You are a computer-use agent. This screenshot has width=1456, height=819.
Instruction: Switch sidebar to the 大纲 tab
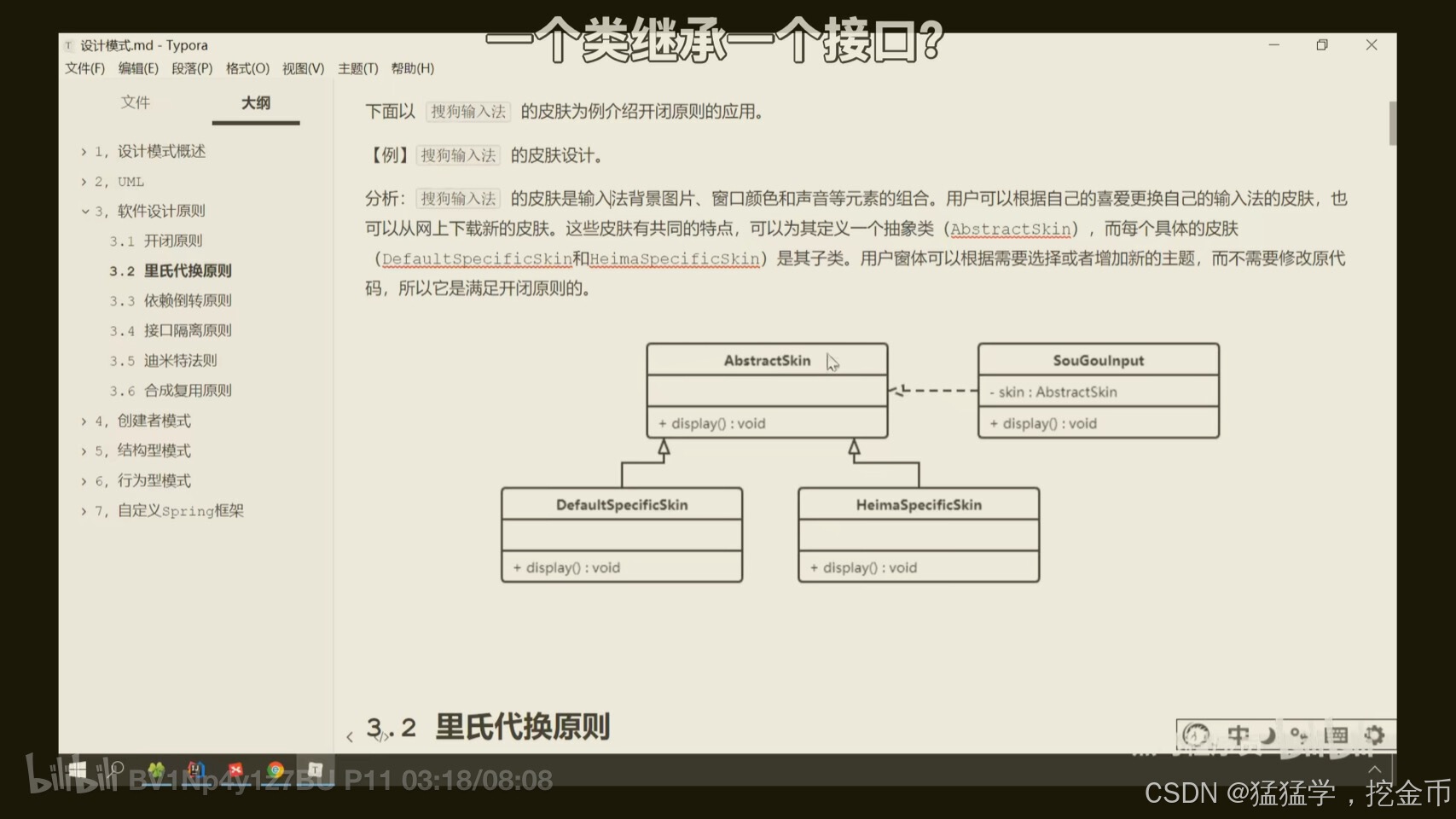[x=256, y=103]
